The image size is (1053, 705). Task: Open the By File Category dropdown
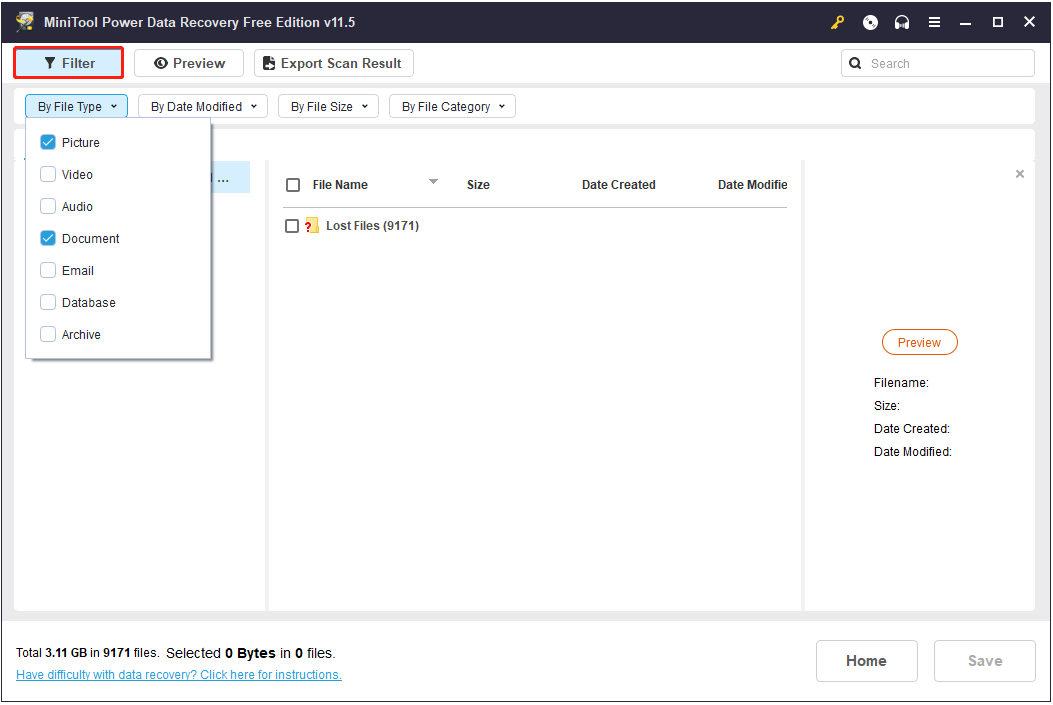click(x=452, y=106)
